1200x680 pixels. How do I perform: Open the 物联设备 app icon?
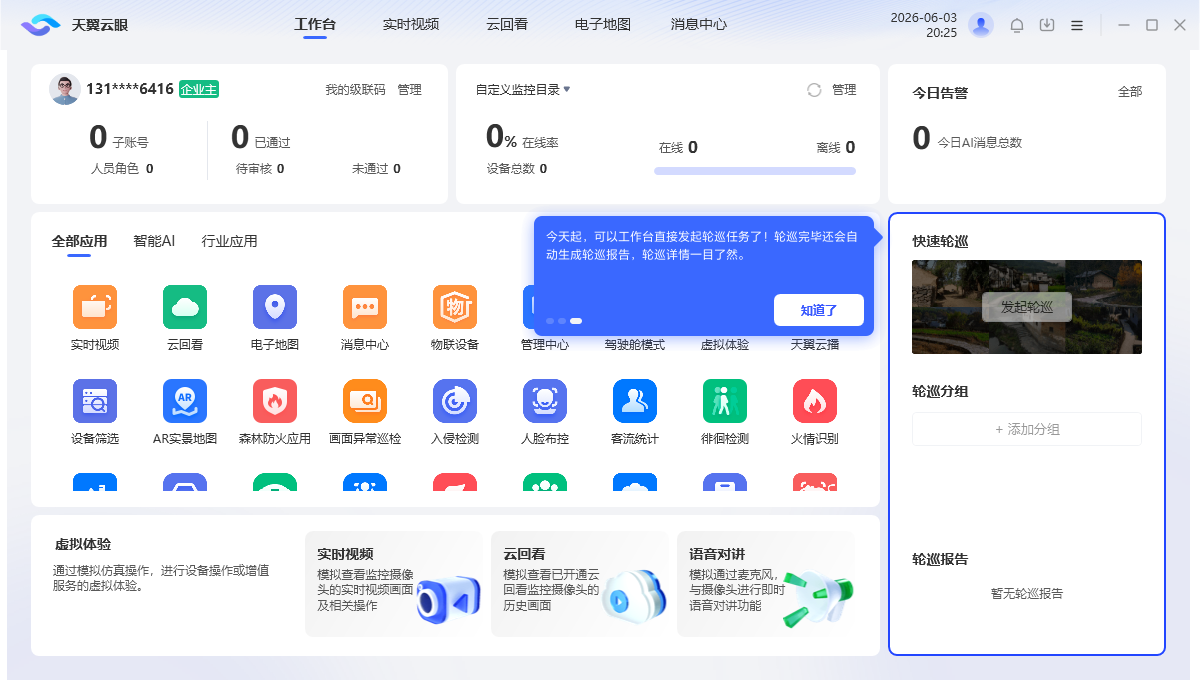coord(455,307)
